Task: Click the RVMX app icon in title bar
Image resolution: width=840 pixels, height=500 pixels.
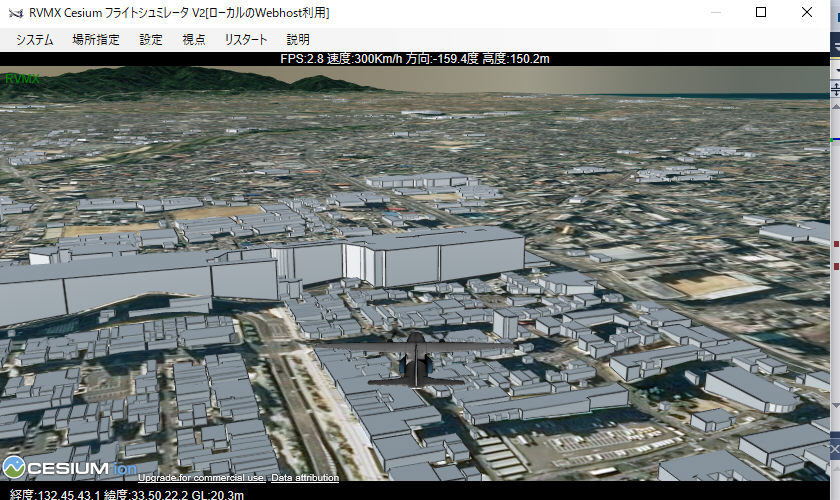Action: tap(15, 13)
